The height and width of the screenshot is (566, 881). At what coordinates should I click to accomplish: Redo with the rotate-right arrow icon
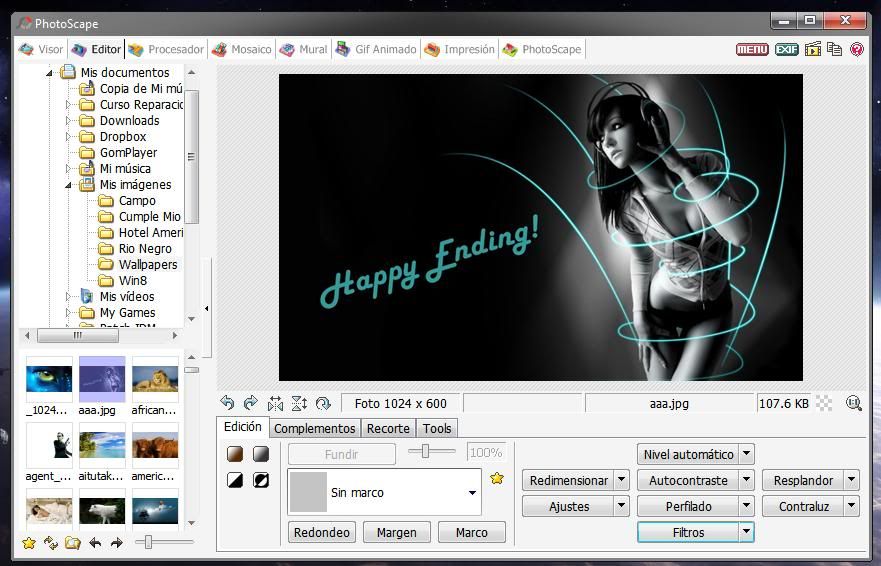pos(251,402)
